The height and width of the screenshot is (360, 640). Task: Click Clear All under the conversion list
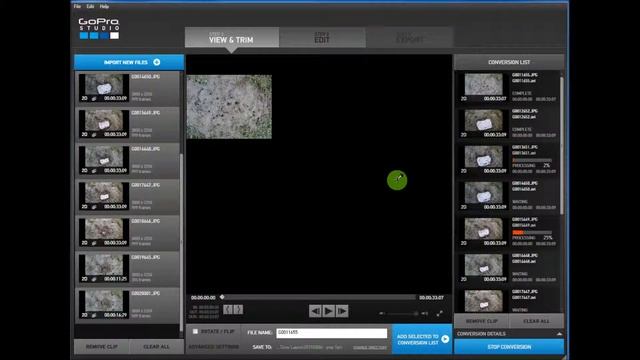536,321
